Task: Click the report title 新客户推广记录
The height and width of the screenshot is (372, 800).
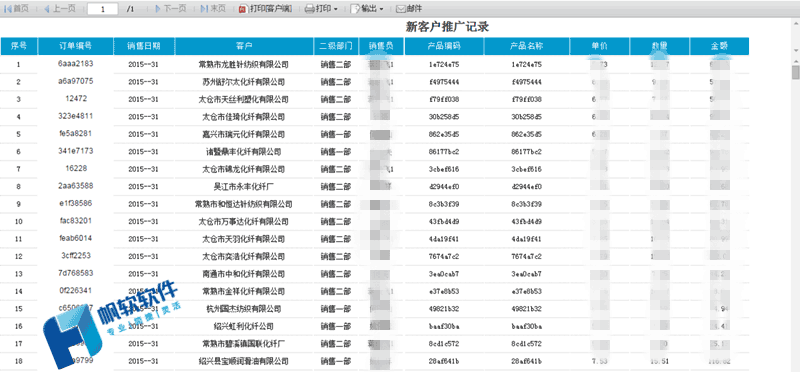Action: click(x=447, y=27)
